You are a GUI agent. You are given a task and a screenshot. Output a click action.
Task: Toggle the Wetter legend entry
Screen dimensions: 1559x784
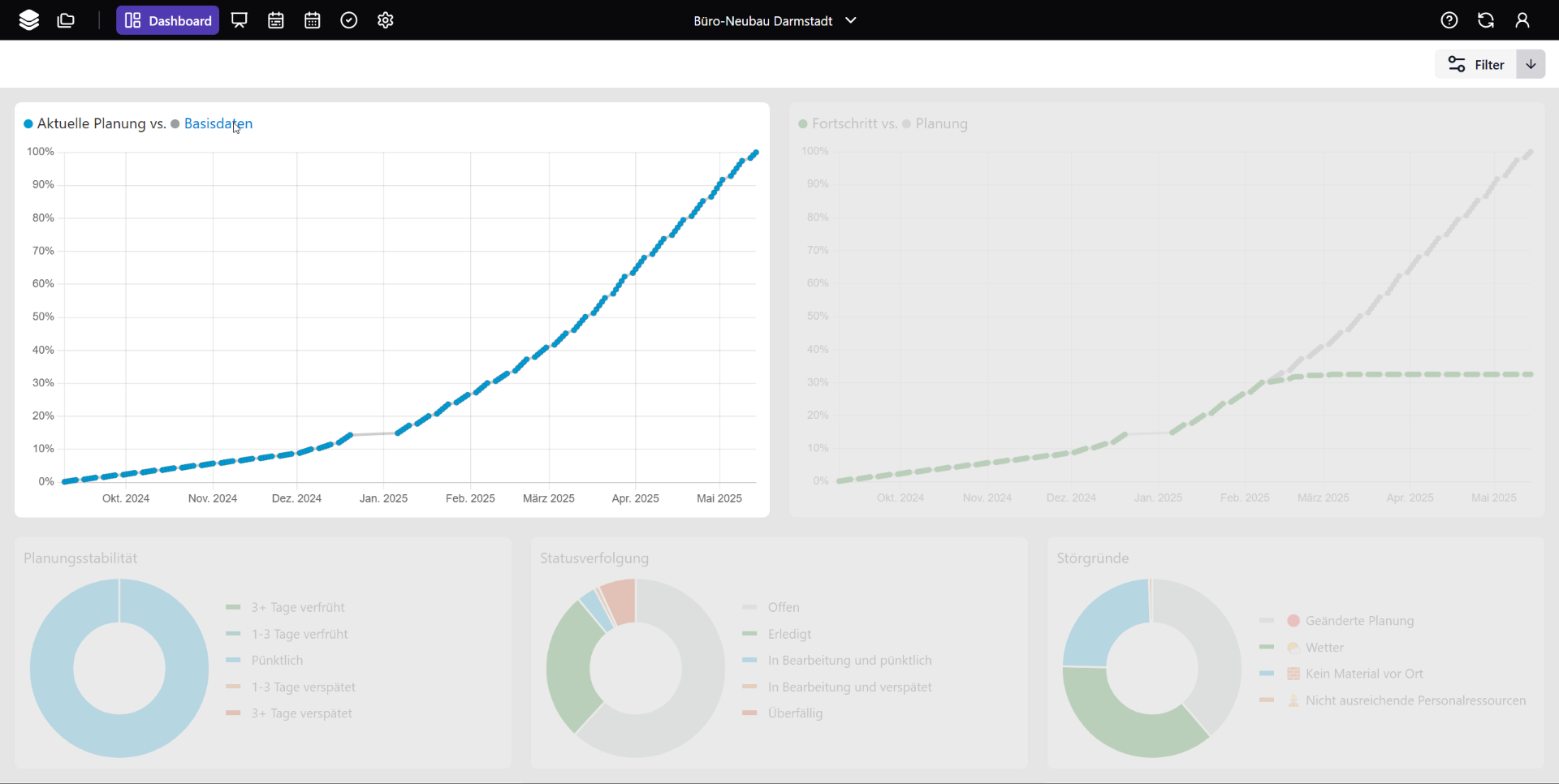(1324, 648)
